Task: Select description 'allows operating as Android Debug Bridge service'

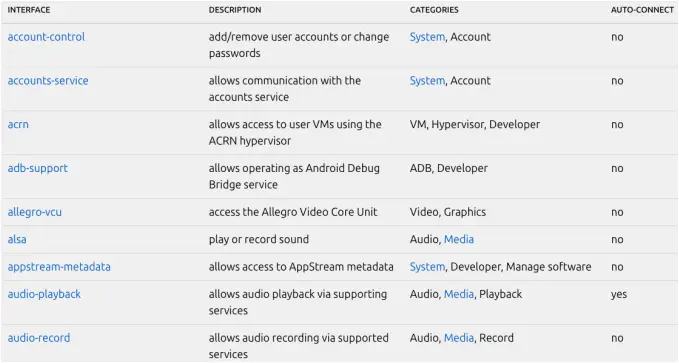Action: 294,176
